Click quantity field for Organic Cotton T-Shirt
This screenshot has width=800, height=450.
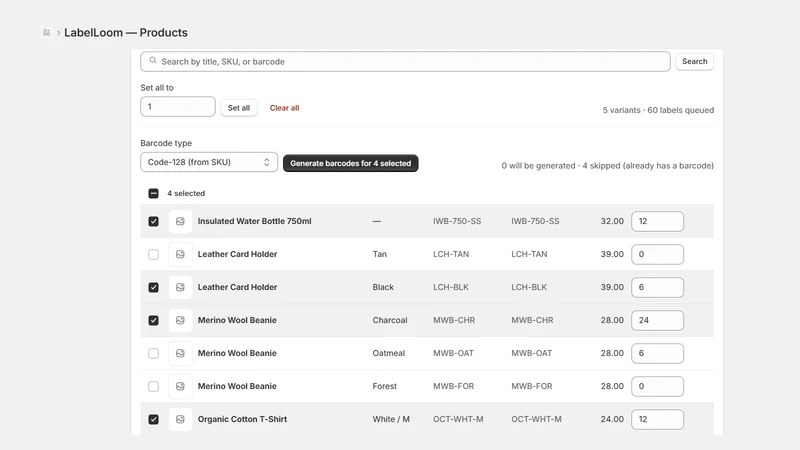(657, 419)
